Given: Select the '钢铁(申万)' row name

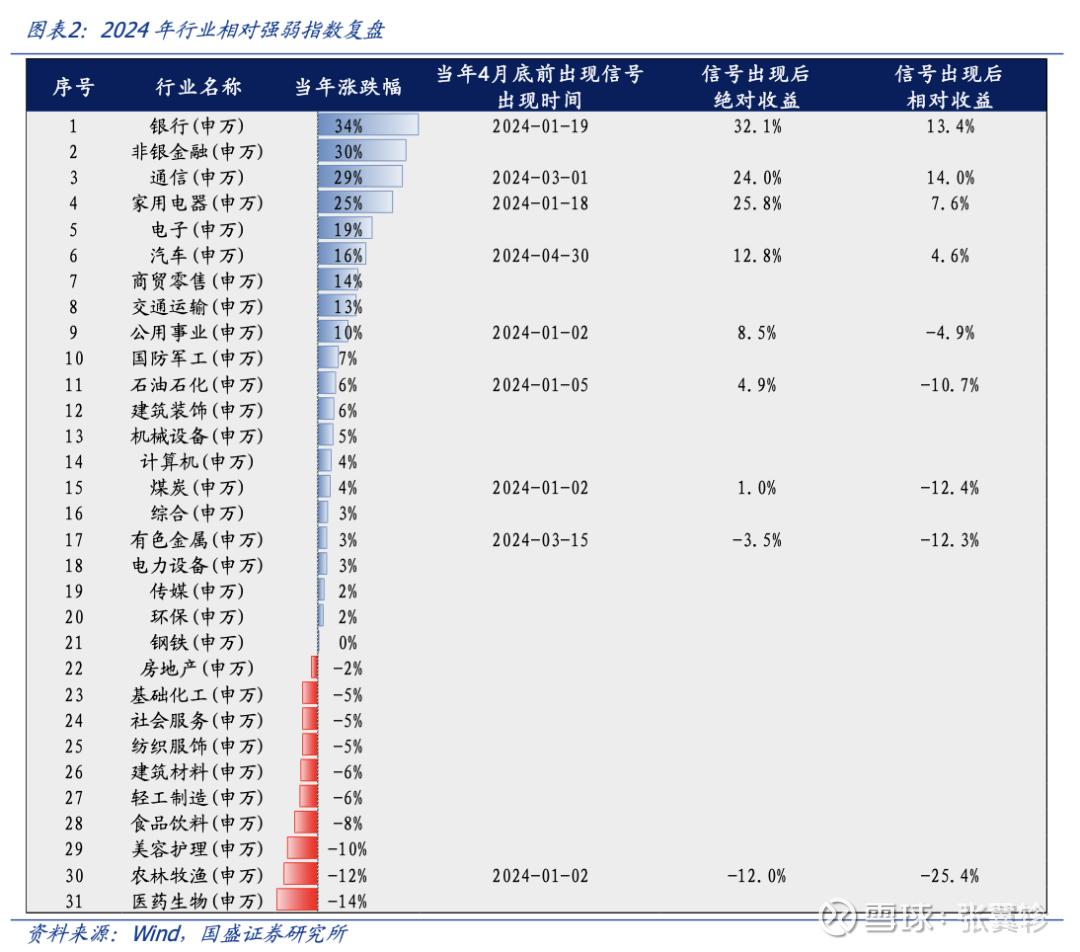Looking at the screenshot, I should pos(197,643).
